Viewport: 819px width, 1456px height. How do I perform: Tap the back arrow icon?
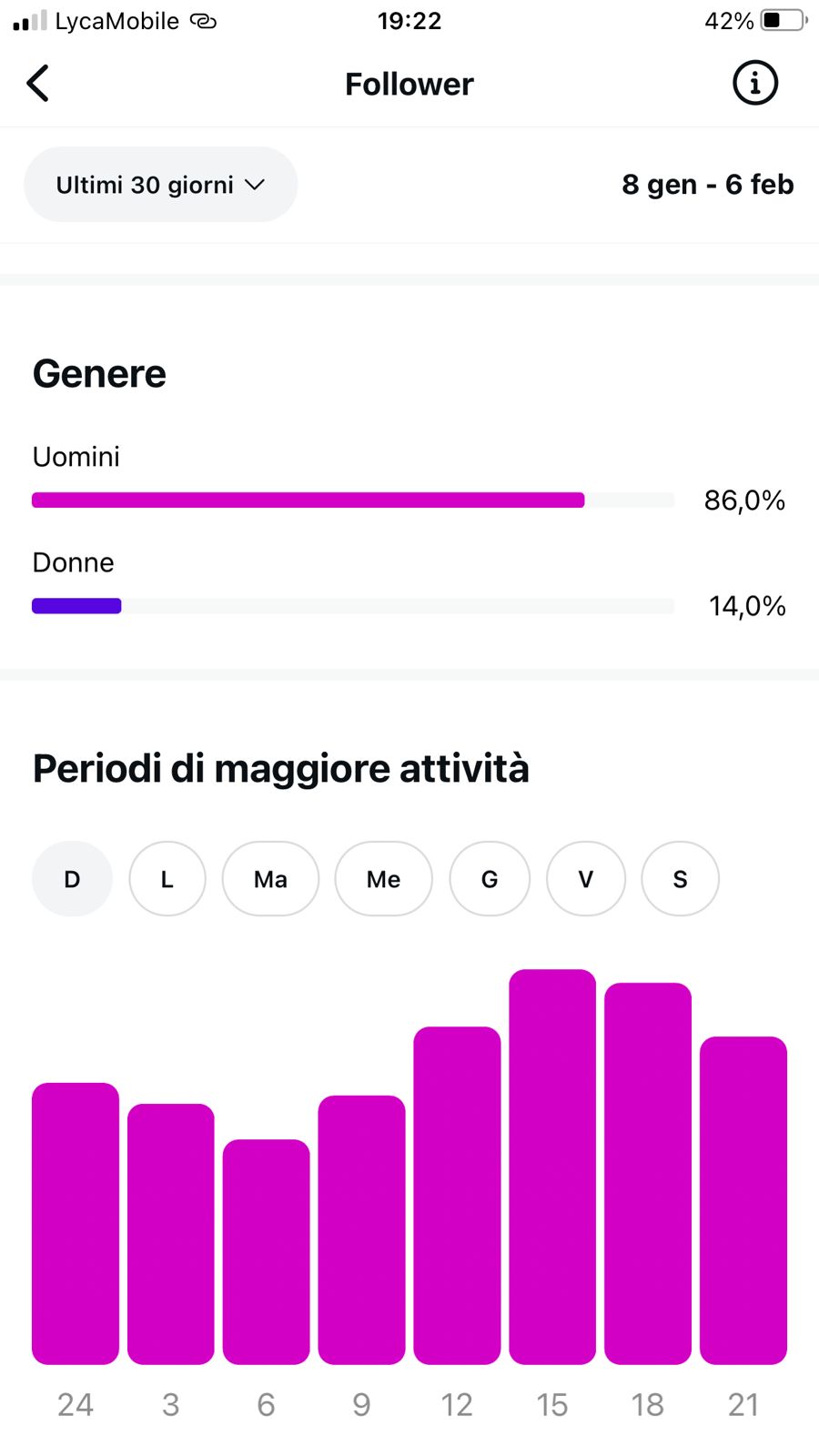click(38, 84)
